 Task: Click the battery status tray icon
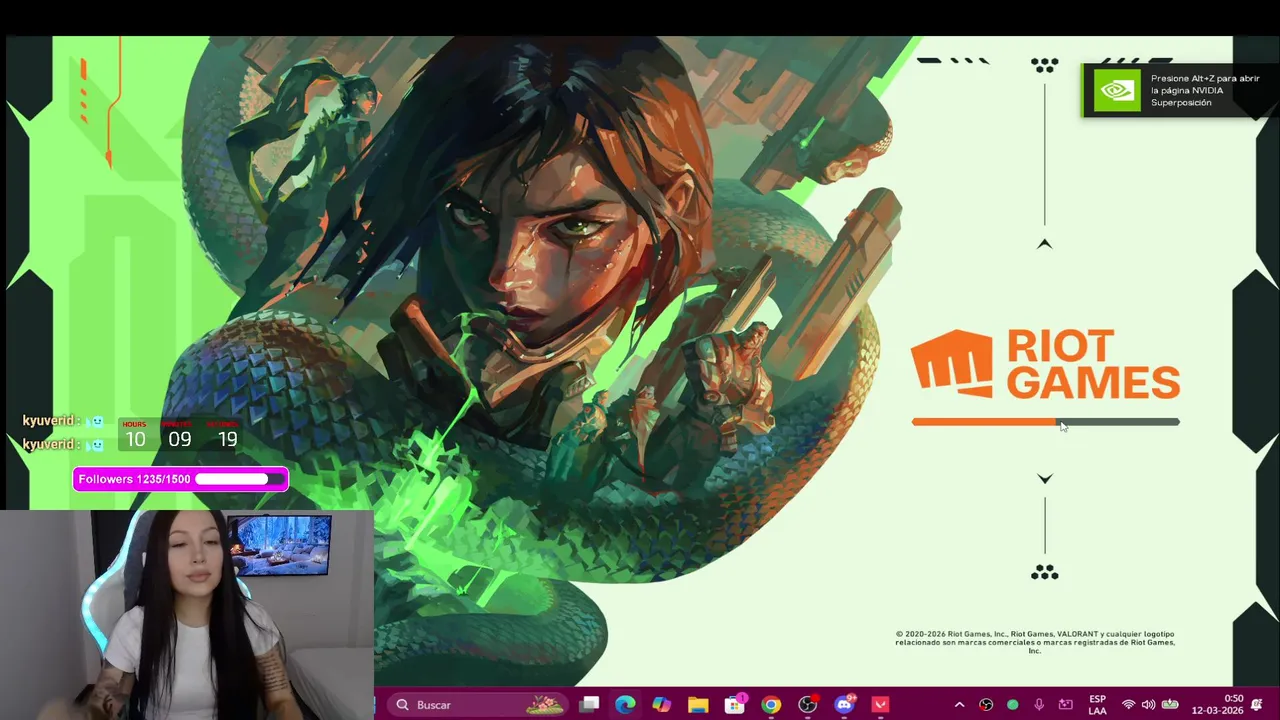click(1170, 705)
